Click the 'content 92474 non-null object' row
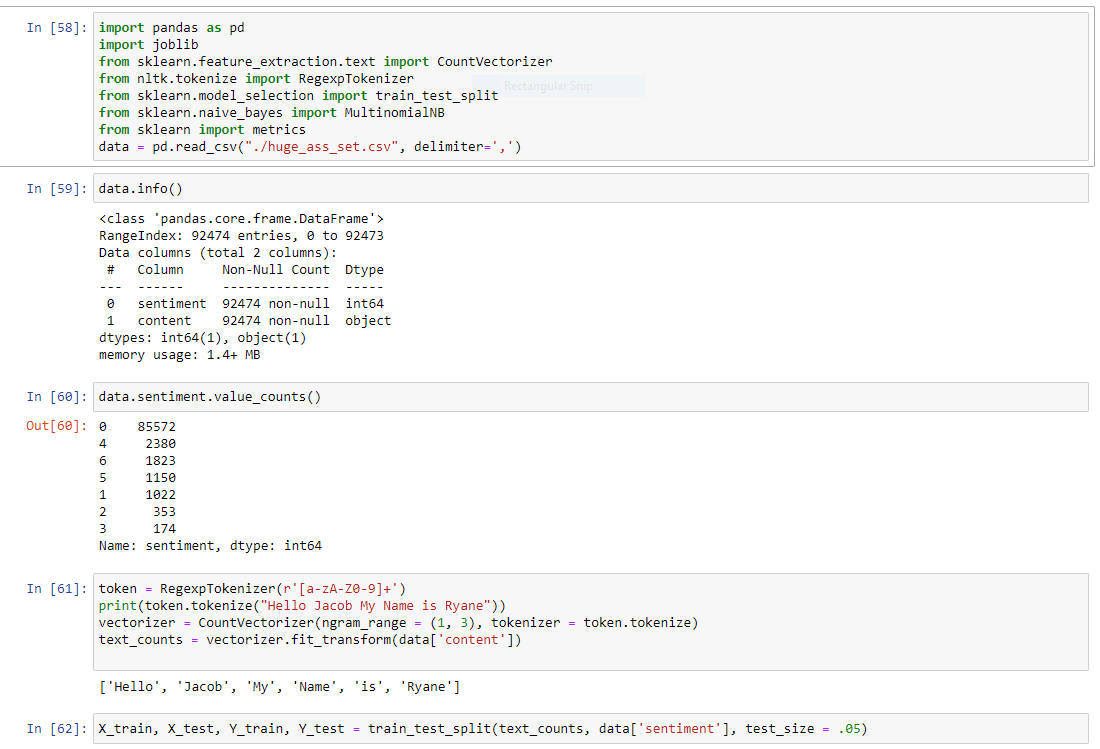 click(x=249, y=320)
